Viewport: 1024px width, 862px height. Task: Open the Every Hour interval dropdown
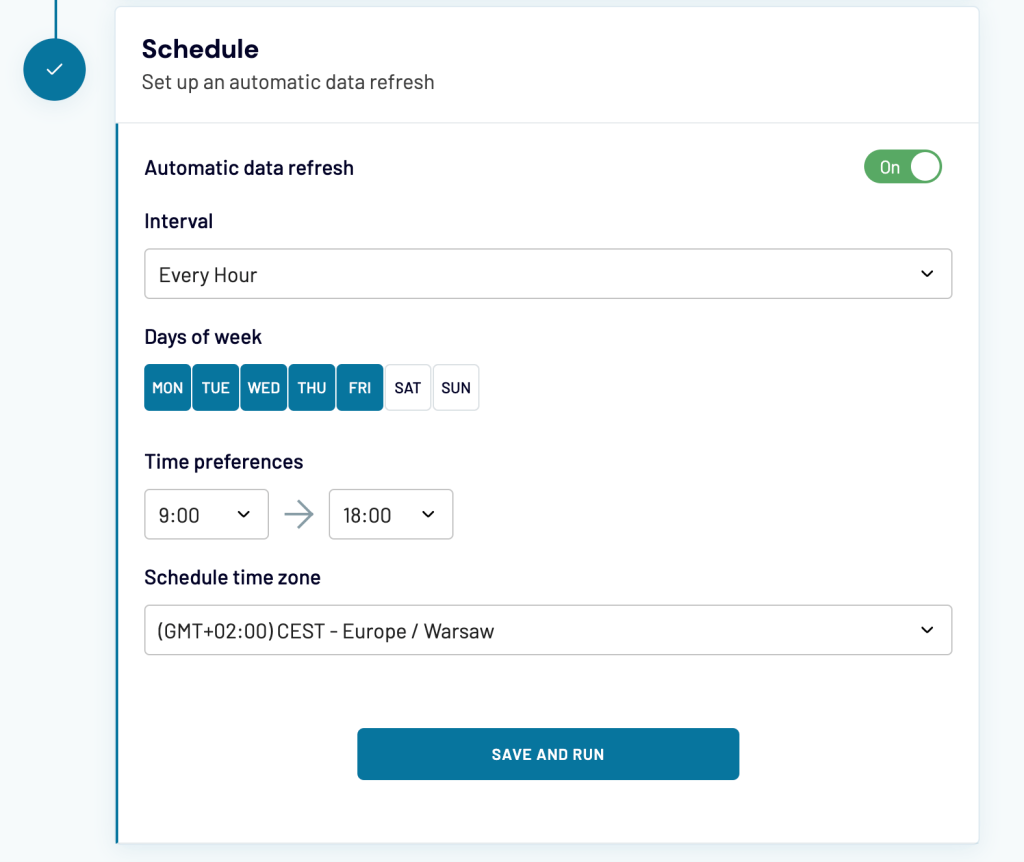click(x=548, y=273)
